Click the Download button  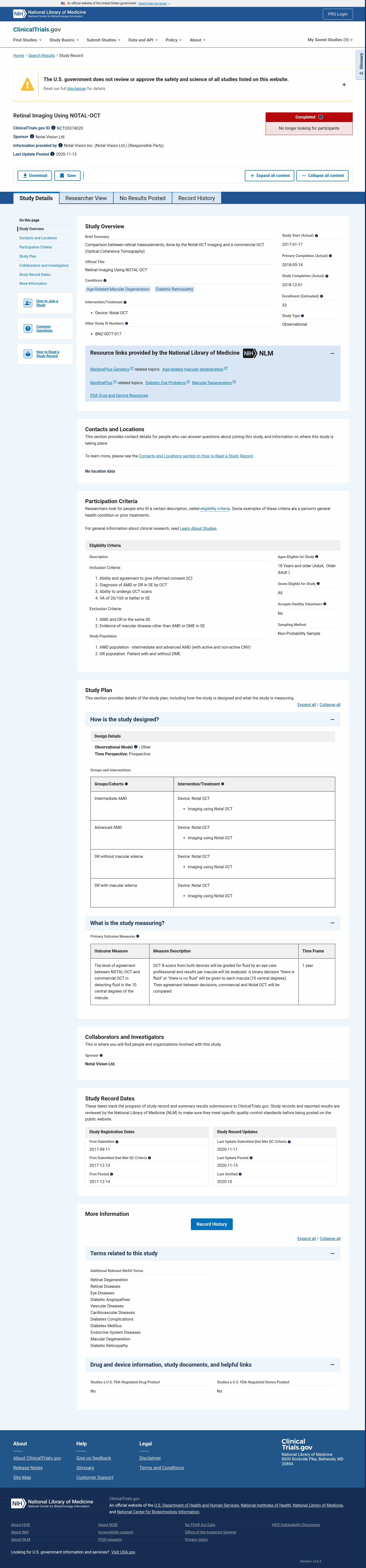pyautogui.click(x=35, y=175)
